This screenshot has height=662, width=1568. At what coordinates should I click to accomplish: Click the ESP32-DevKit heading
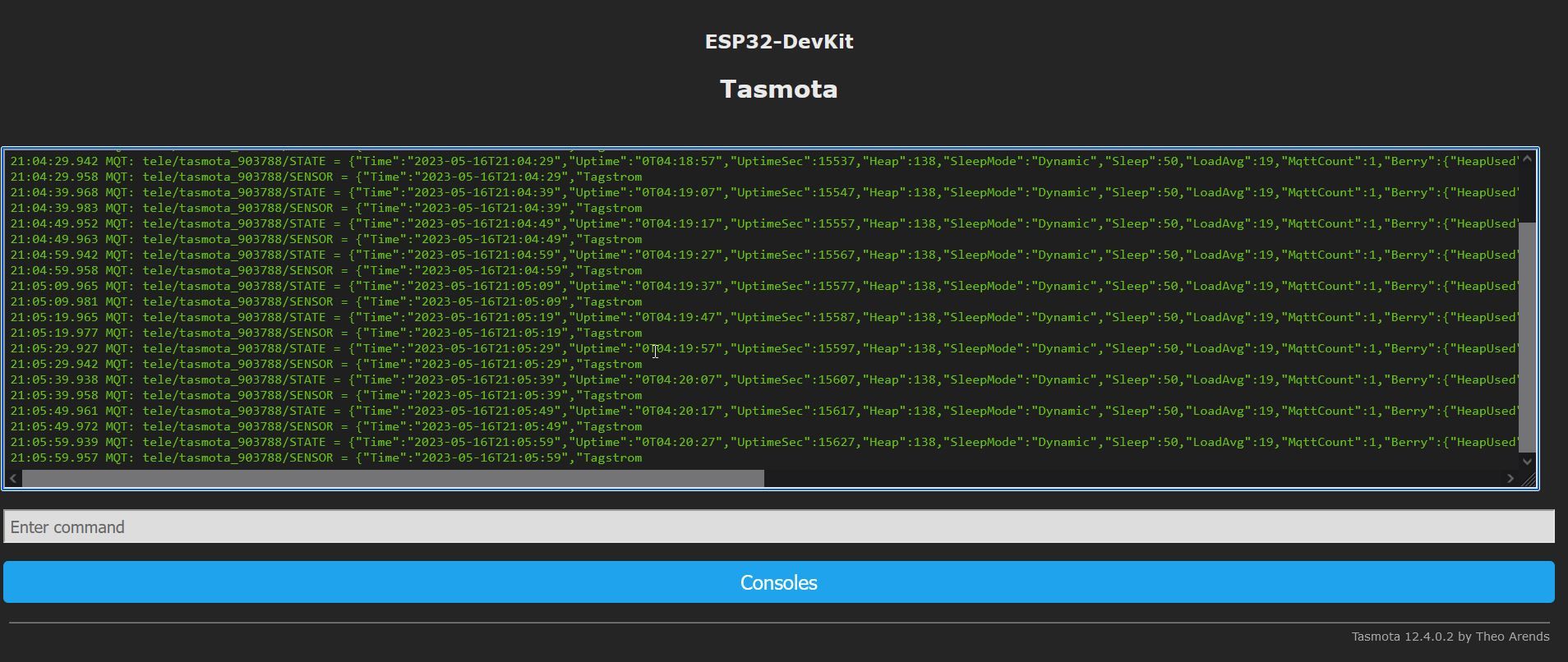pos(779,42)
